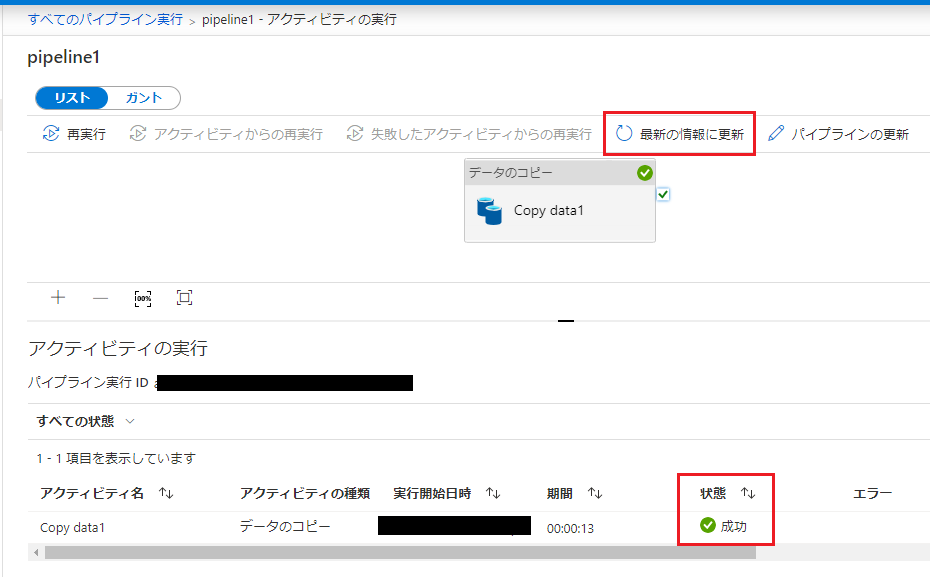Viewport: 930px width, 577px height.
Task: Reset canvas zoom to 100%
Action: pyautogui.click(x=143, y=298)
